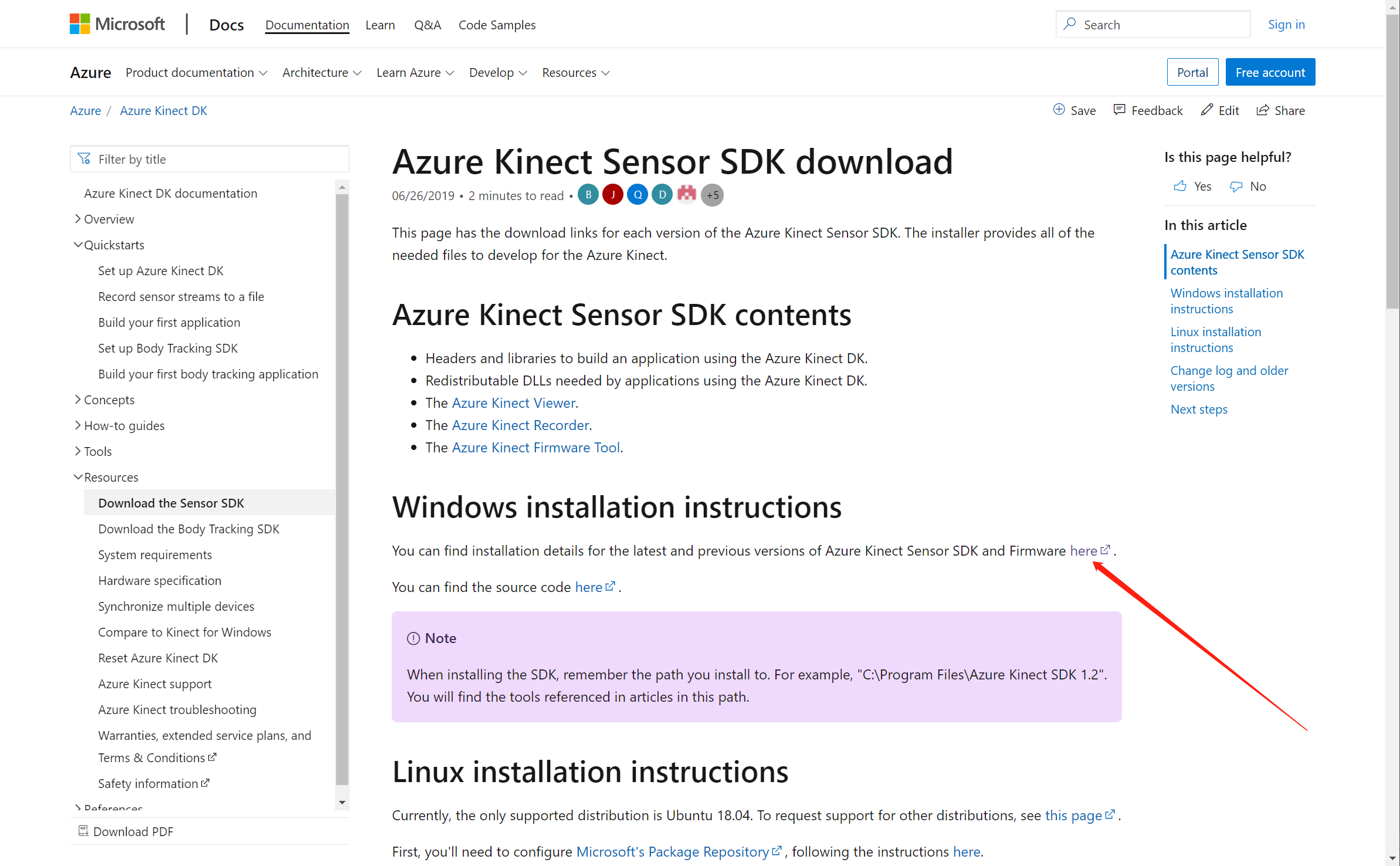This screenshot has height=866, width=1400.
Task: Click Free account button
Action: point(1271,72)
